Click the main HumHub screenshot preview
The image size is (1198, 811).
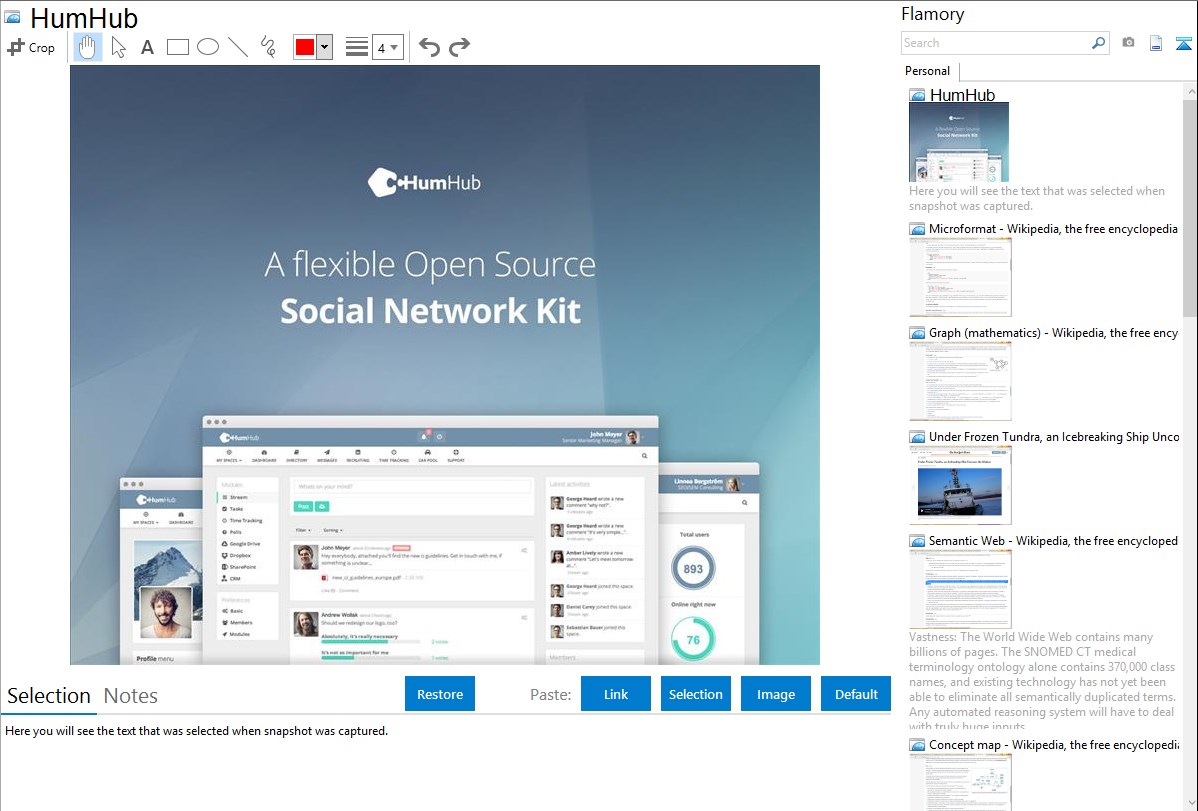(x=445, y=365)
